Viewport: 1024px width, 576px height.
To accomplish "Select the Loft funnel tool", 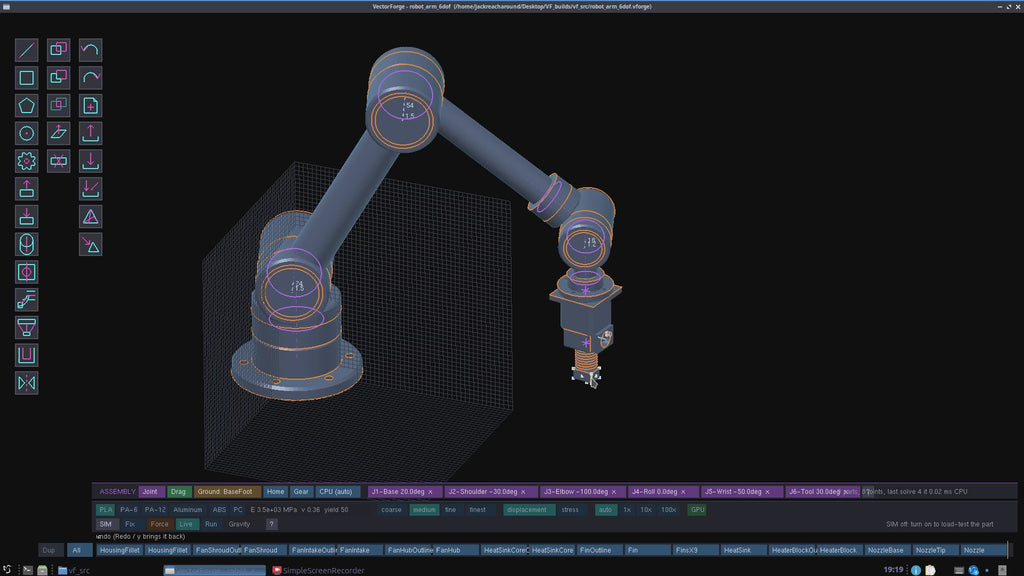I will (26, 327).
